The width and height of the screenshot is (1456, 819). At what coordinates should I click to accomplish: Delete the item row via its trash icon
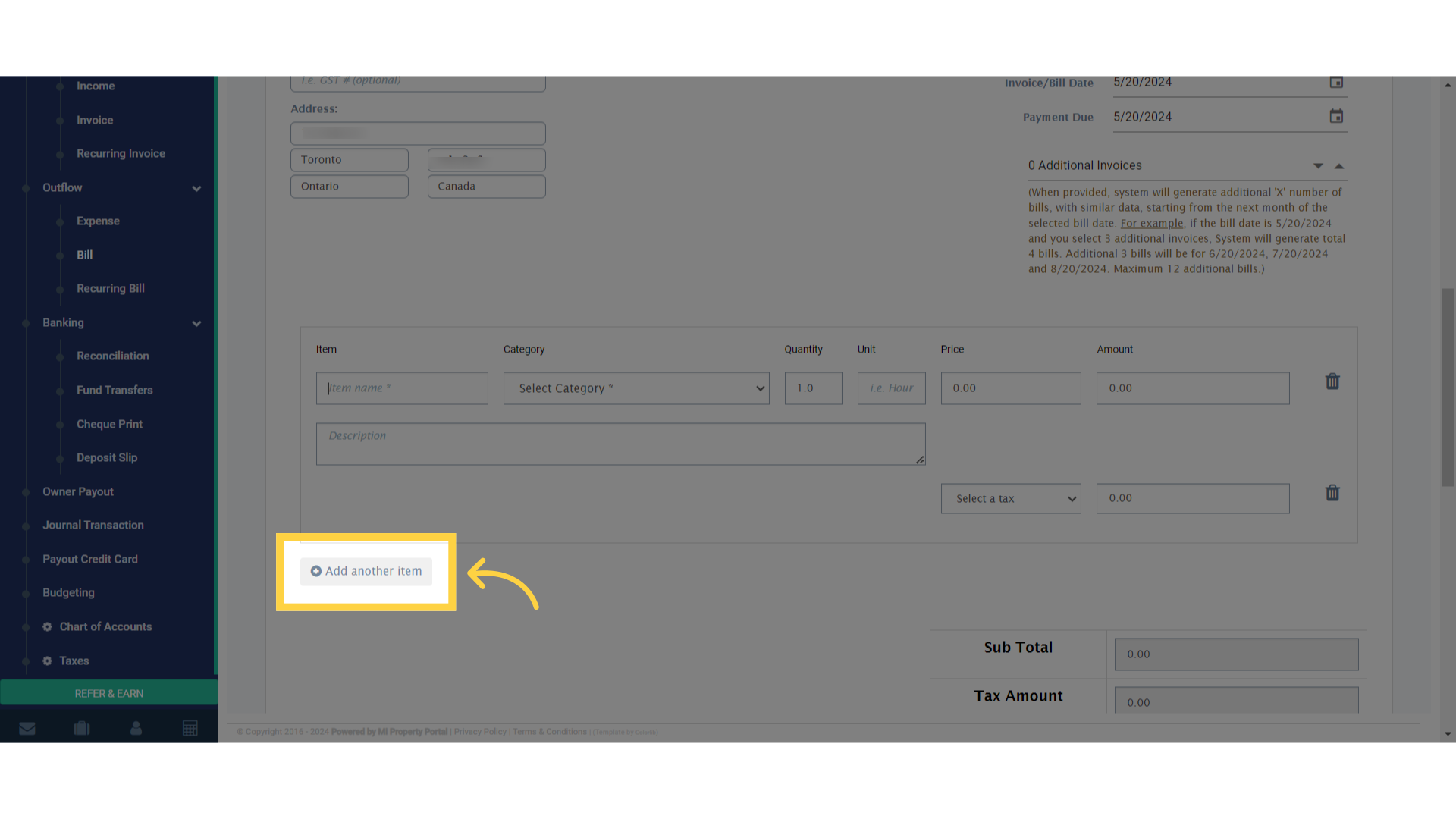coord(1332,381)
